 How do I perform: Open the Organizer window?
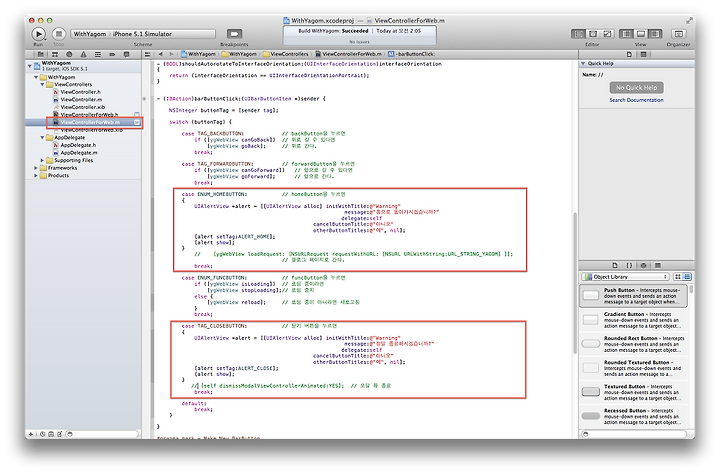[x=678, y=34]
